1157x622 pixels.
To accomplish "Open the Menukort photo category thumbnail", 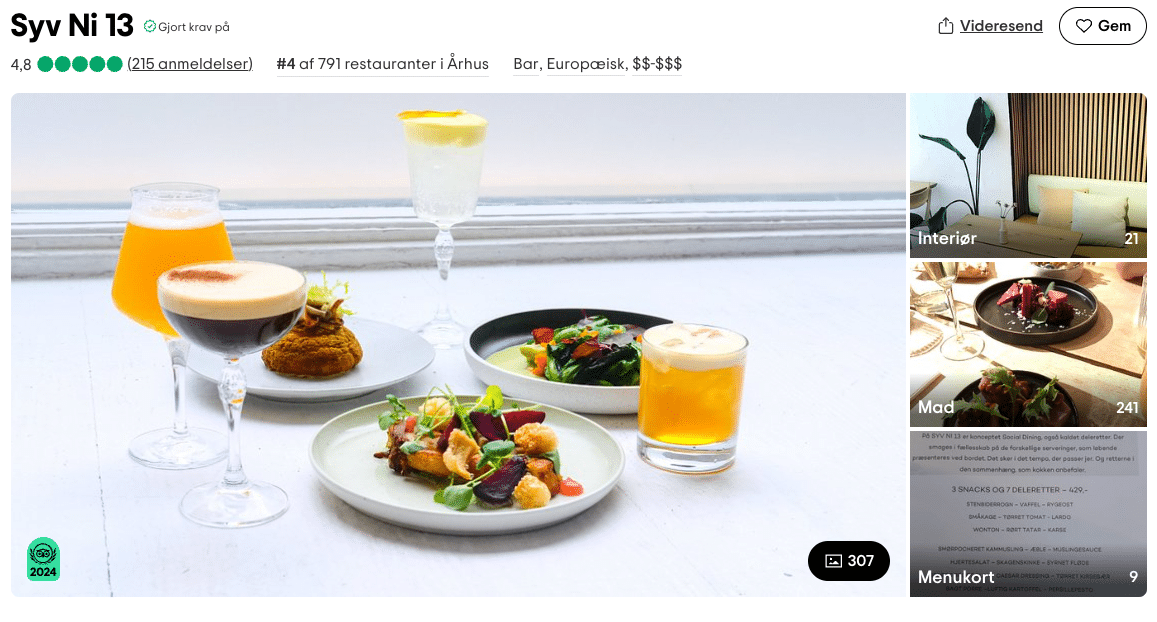I will 1028,514.
